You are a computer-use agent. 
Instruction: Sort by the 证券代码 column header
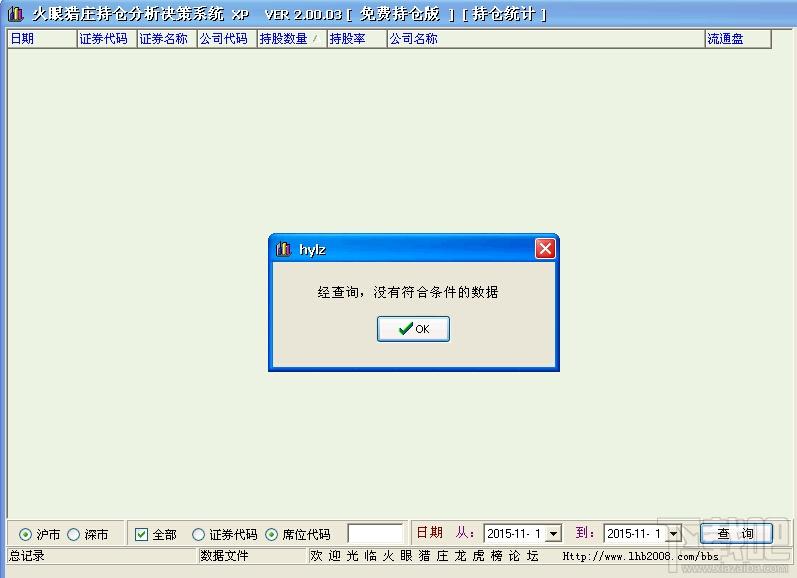tap(107, 39)
